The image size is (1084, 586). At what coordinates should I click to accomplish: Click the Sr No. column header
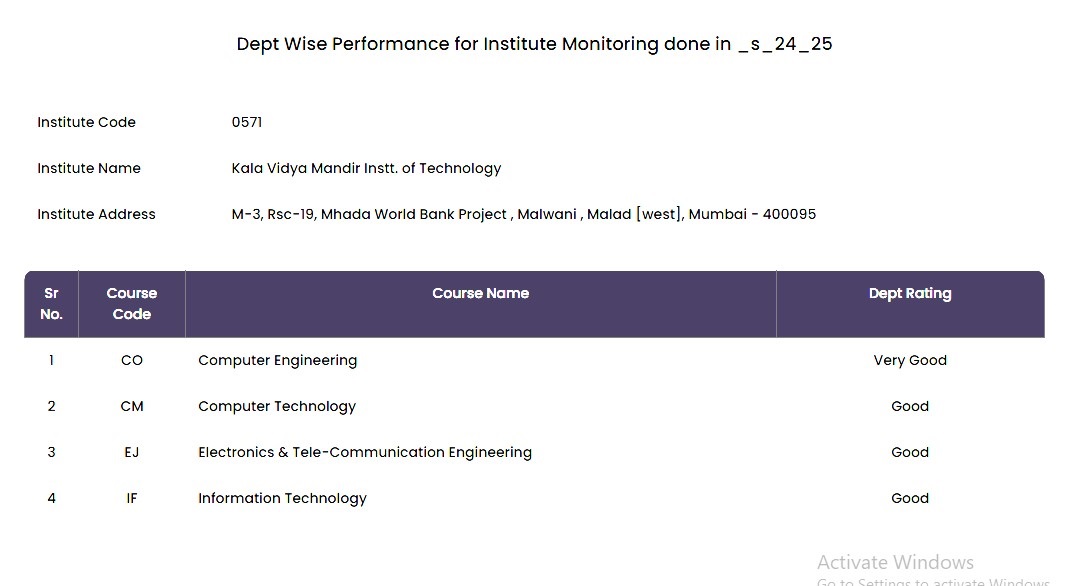[51, 303]
